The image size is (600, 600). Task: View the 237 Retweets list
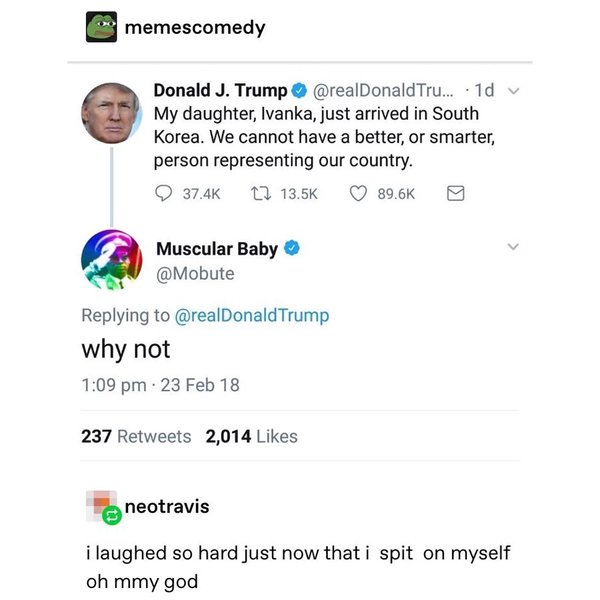coord(135,436)
